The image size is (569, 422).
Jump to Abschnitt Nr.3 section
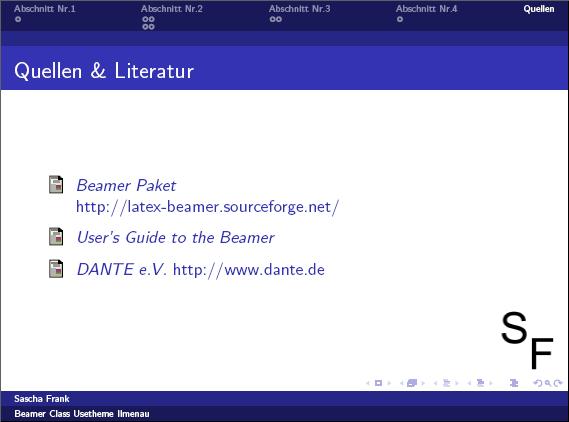299,9
